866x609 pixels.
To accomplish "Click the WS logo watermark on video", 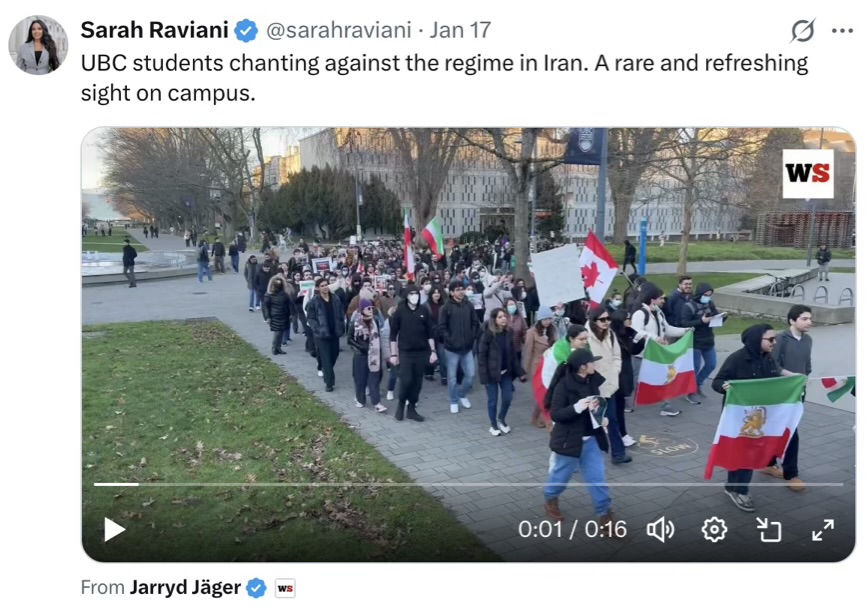I will point(808,173).
